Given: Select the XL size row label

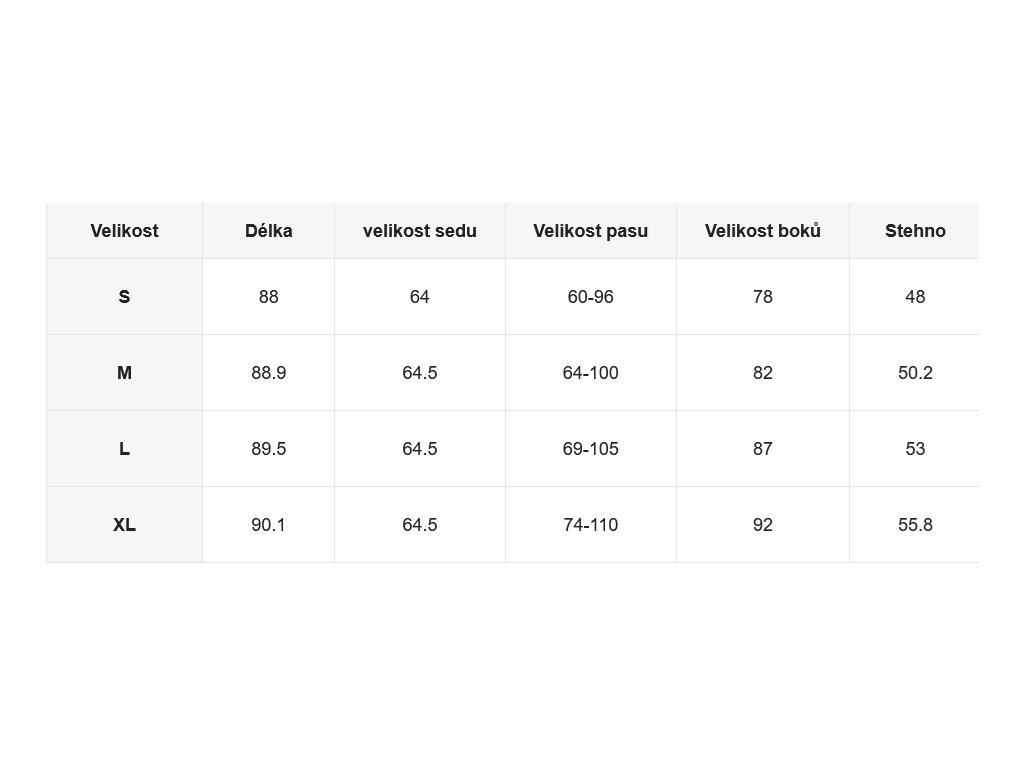Looking at the screenshot, I should 124,524.
